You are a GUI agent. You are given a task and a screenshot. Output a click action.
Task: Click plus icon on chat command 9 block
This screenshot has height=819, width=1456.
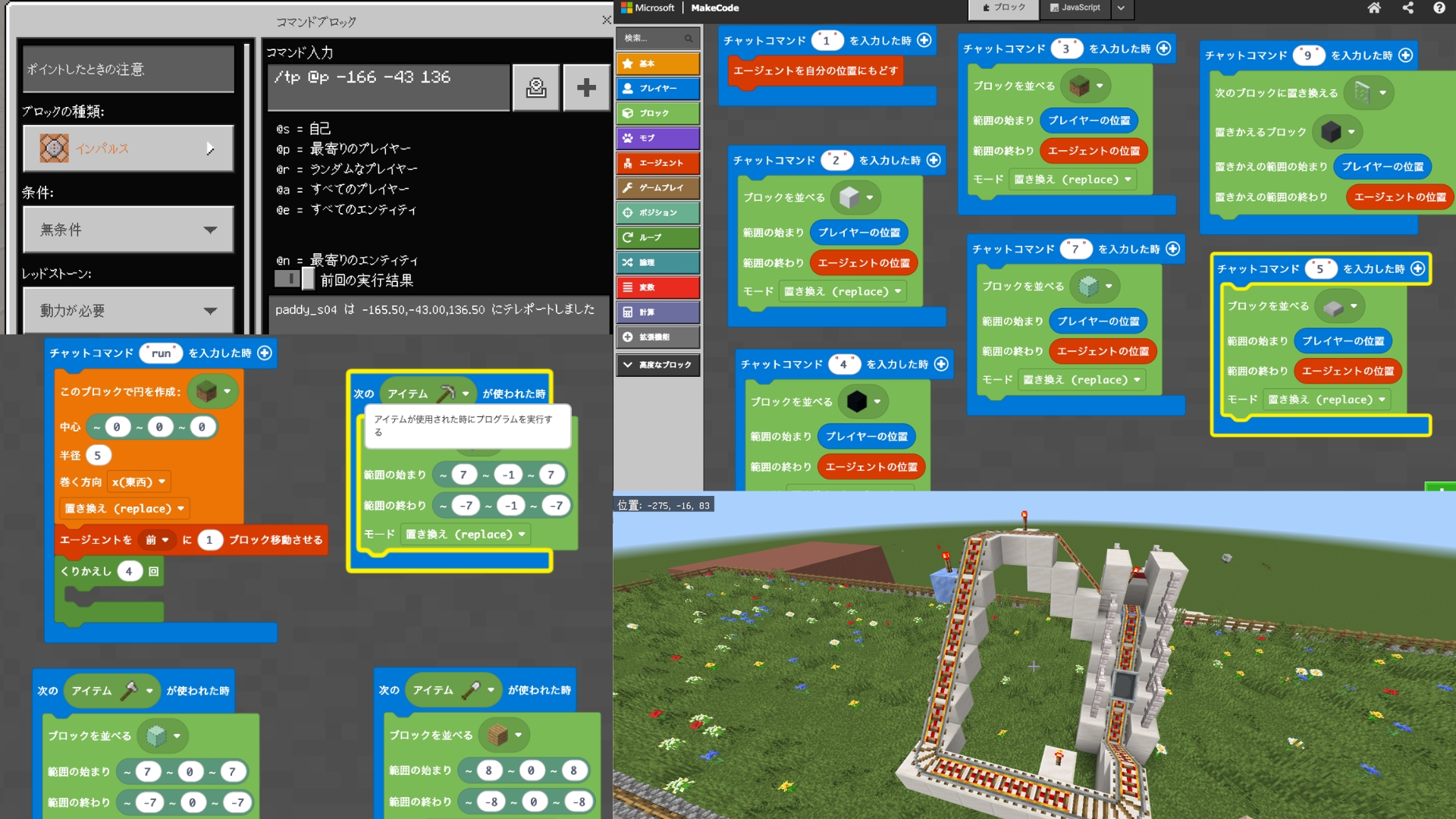click(1405, 55)
